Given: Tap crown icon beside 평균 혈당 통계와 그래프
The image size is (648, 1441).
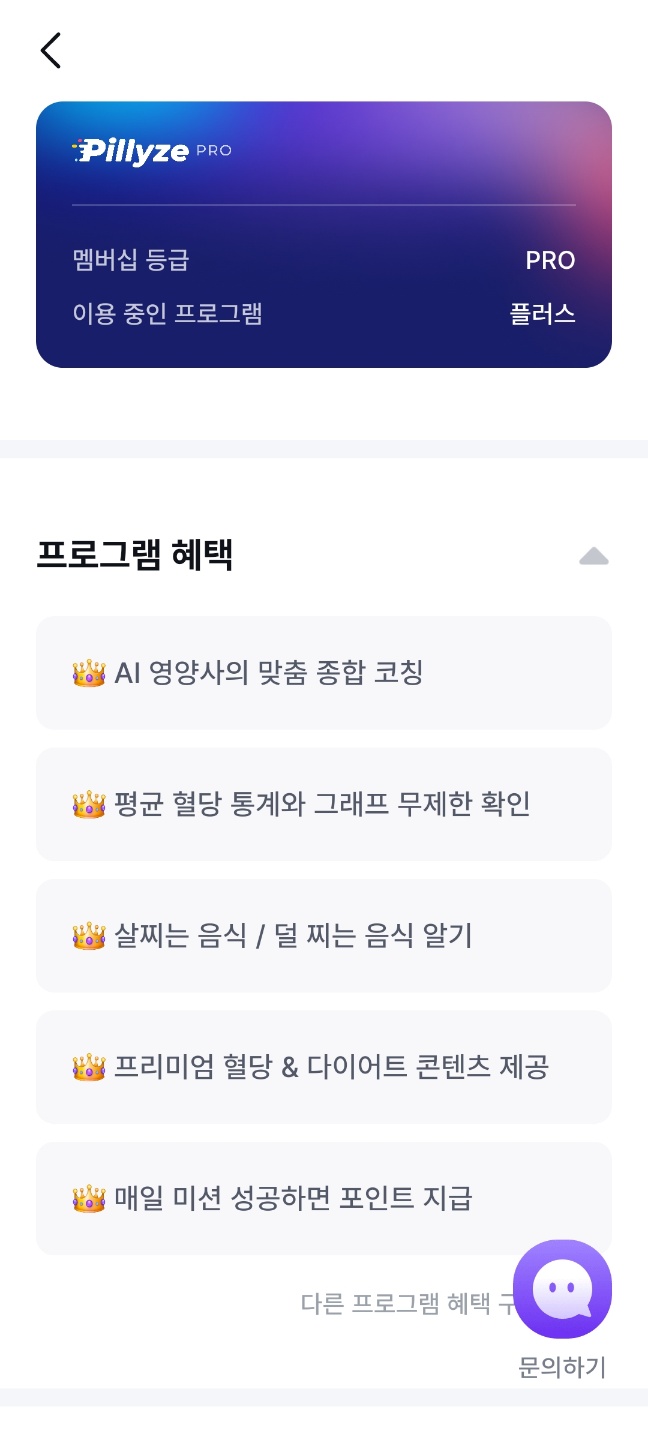Looking at the screenshot, I should coord(89,804).
